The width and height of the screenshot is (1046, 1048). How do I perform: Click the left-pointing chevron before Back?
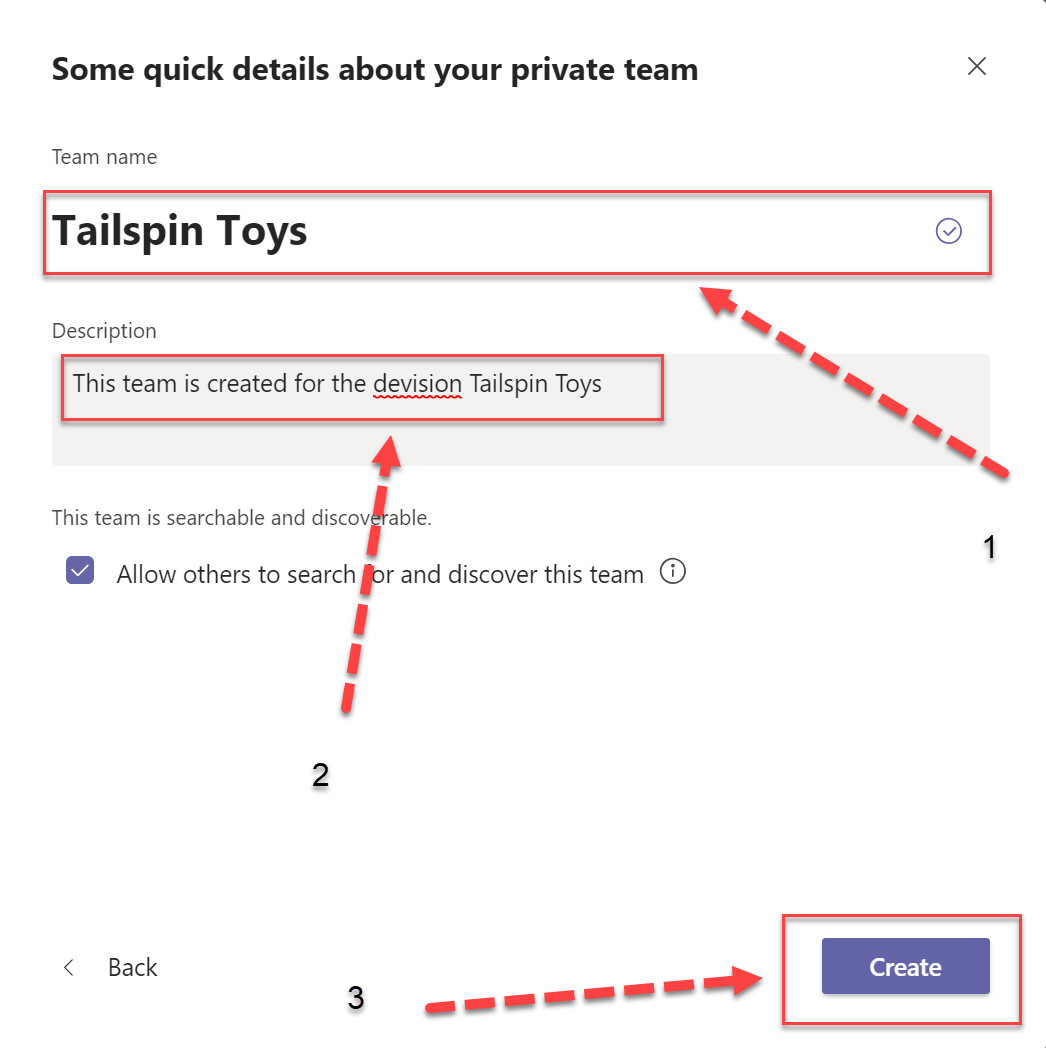[x=68, y=967]
